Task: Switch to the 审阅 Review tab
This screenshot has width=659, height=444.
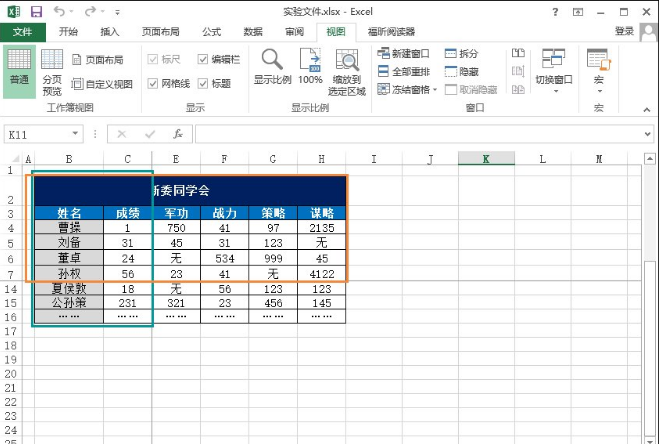Action: tap(294, 32)
